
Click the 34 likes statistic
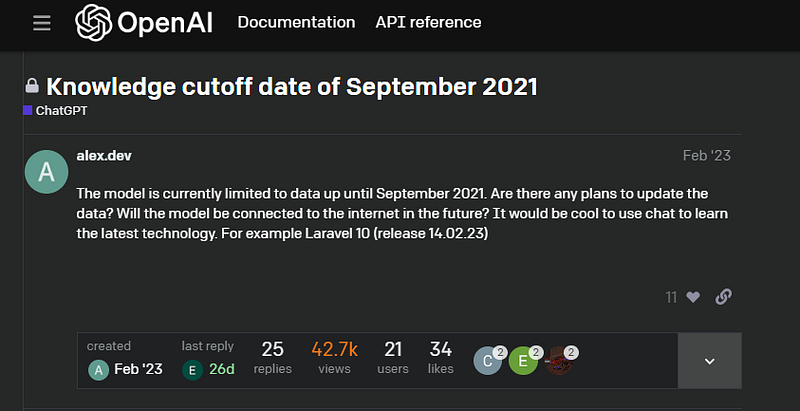click(x=441, y=358)
